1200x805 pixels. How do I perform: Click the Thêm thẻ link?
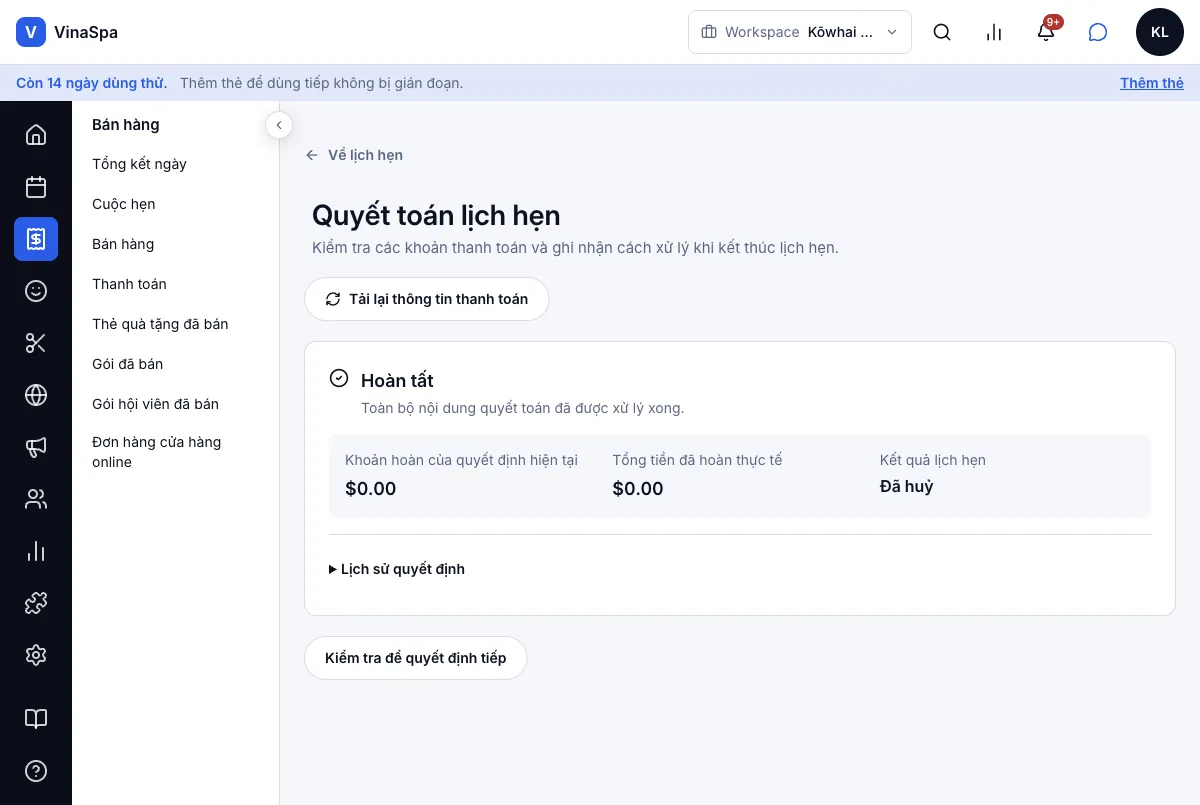tap(1152, 83)
